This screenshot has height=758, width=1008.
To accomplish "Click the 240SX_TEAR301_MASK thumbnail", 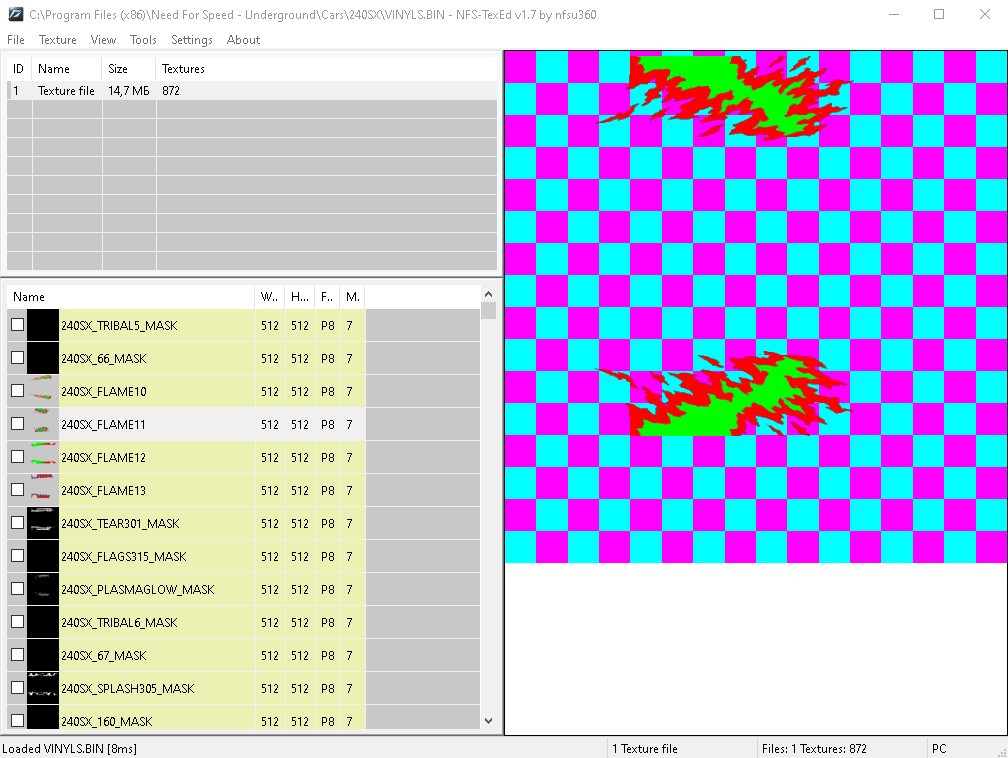I will click(x=43, y=523).
